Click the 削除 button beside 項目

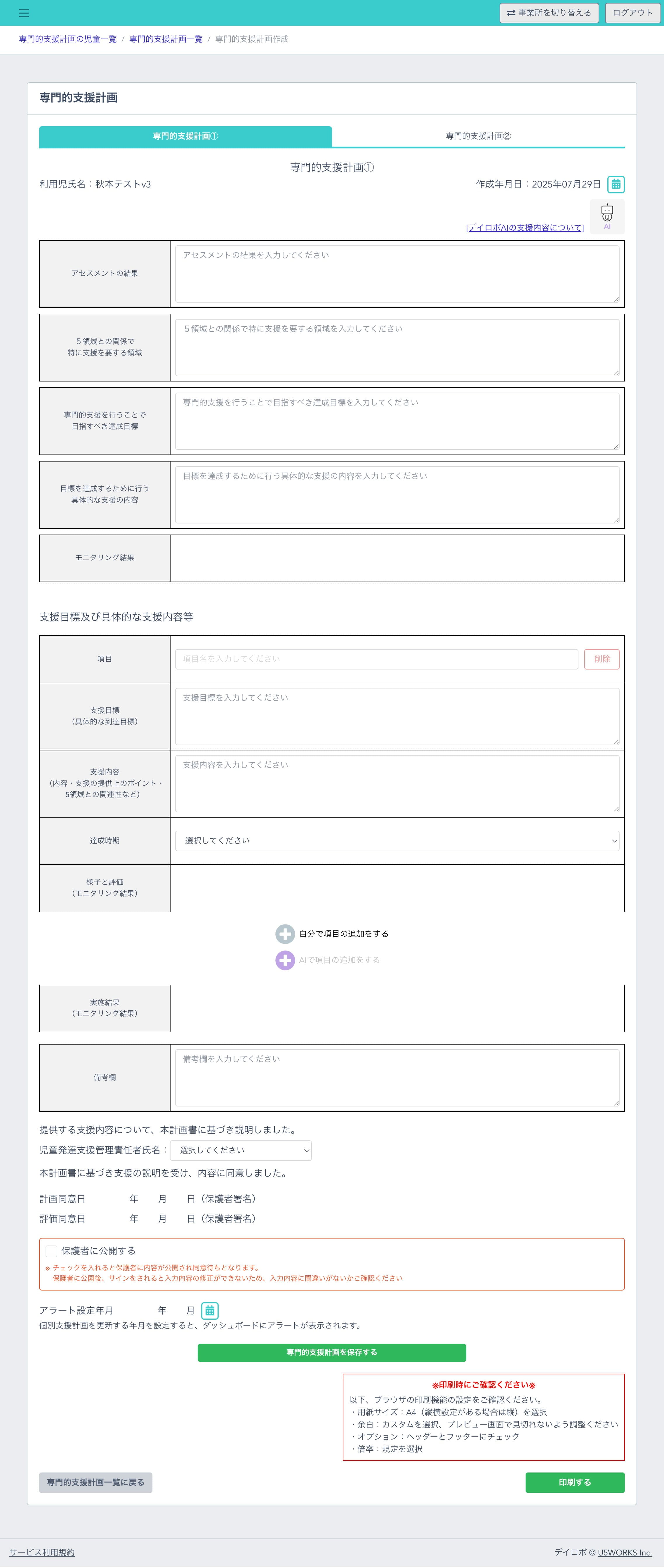click(601, 659)
